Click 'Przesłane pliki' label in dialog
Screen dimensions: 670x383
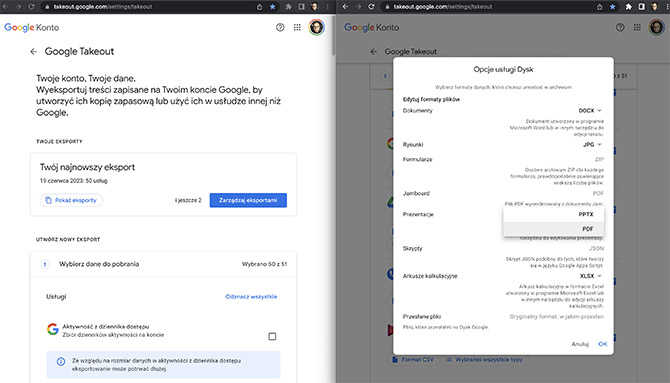click(x=422, y=317)
